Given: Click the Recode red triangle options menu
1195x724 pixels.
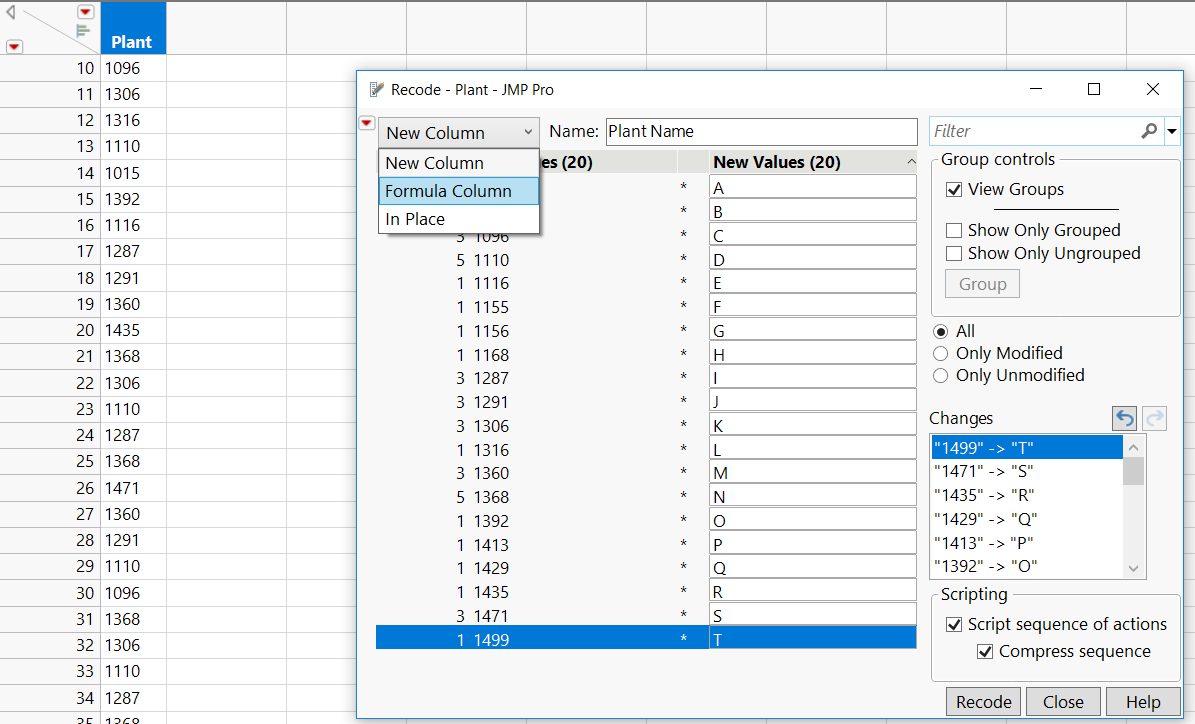Looking at the screenshot, I should (x=367, y=123).
